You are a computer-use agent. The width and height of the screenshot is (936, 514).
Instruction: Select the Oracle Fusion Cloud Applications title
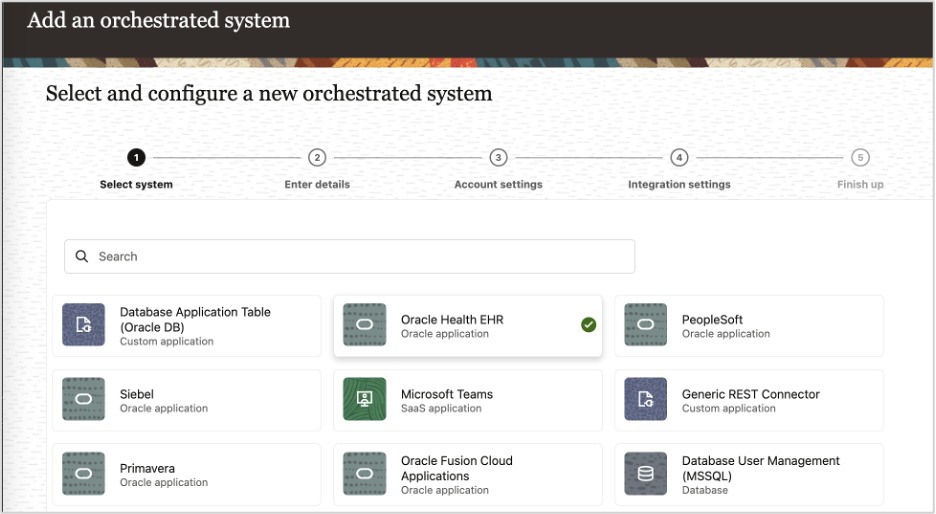click(457, 468)
